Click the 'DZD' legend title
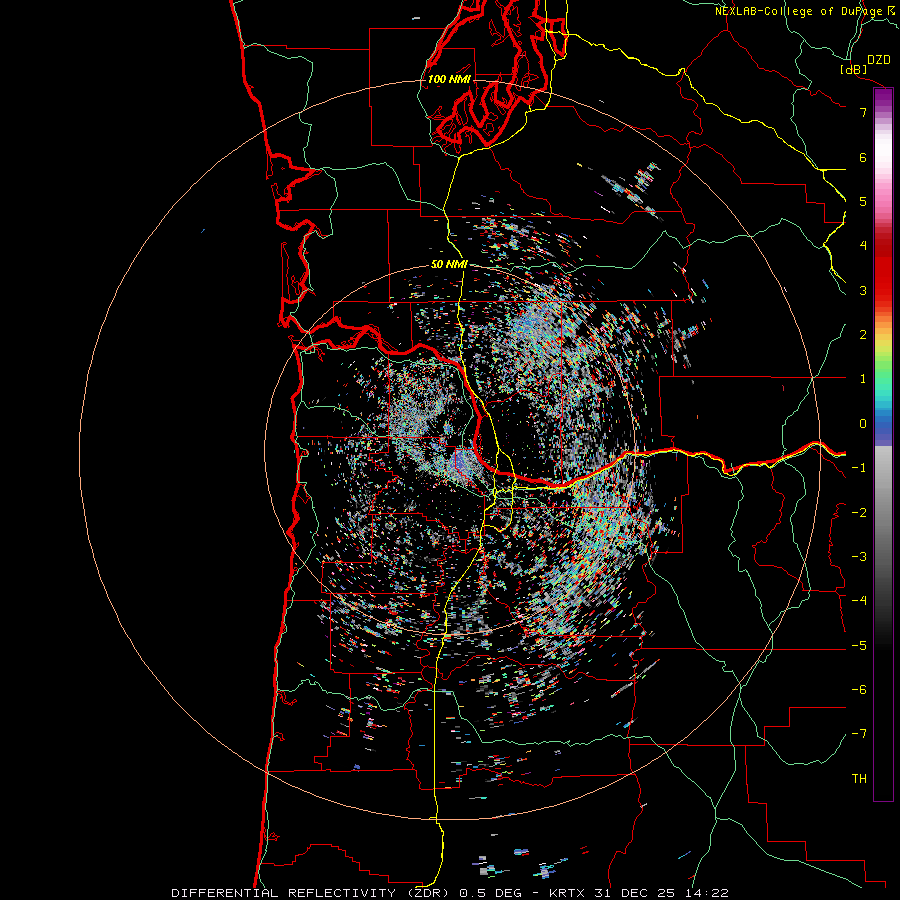The width and height of the screenshot is (900, 900). (879, 60)
